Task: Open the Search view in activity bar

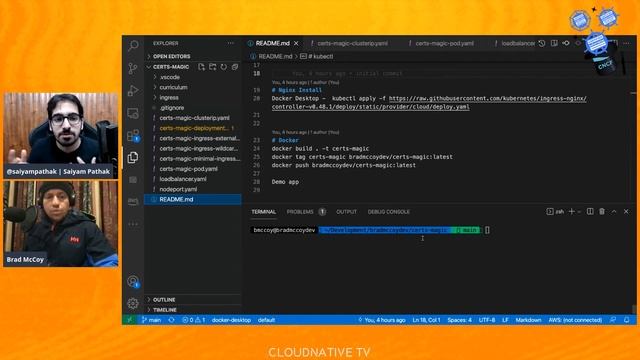Action: 133,45
